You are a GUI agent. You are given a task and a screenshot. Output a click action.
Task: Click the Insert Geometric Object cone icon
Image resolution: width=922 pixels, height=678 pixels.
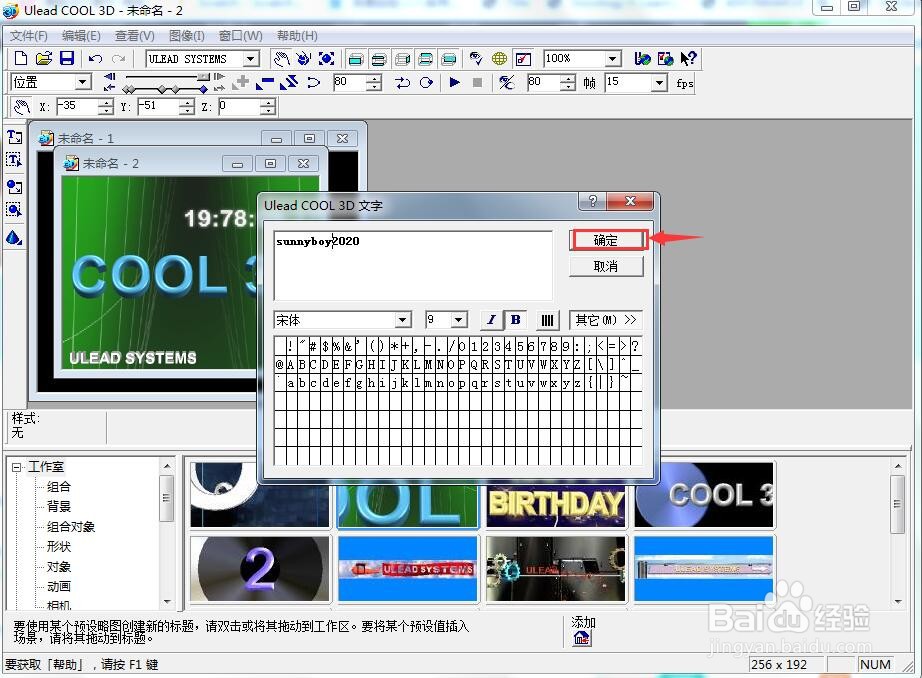pos(14,238)
